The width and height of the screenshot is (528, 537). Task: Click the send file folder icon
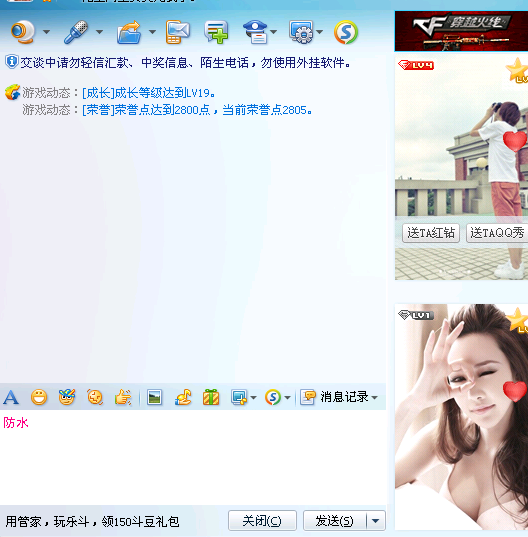(129, 32)
